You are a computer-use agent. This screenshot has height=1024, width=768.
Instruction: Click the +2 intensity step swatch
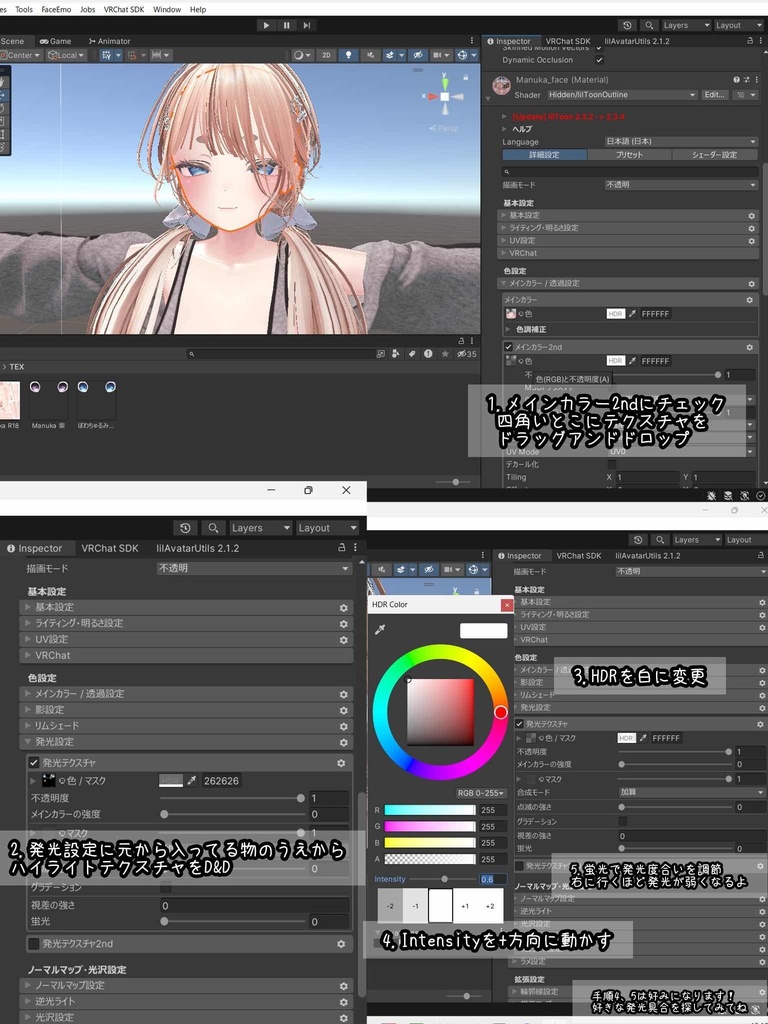490,906
